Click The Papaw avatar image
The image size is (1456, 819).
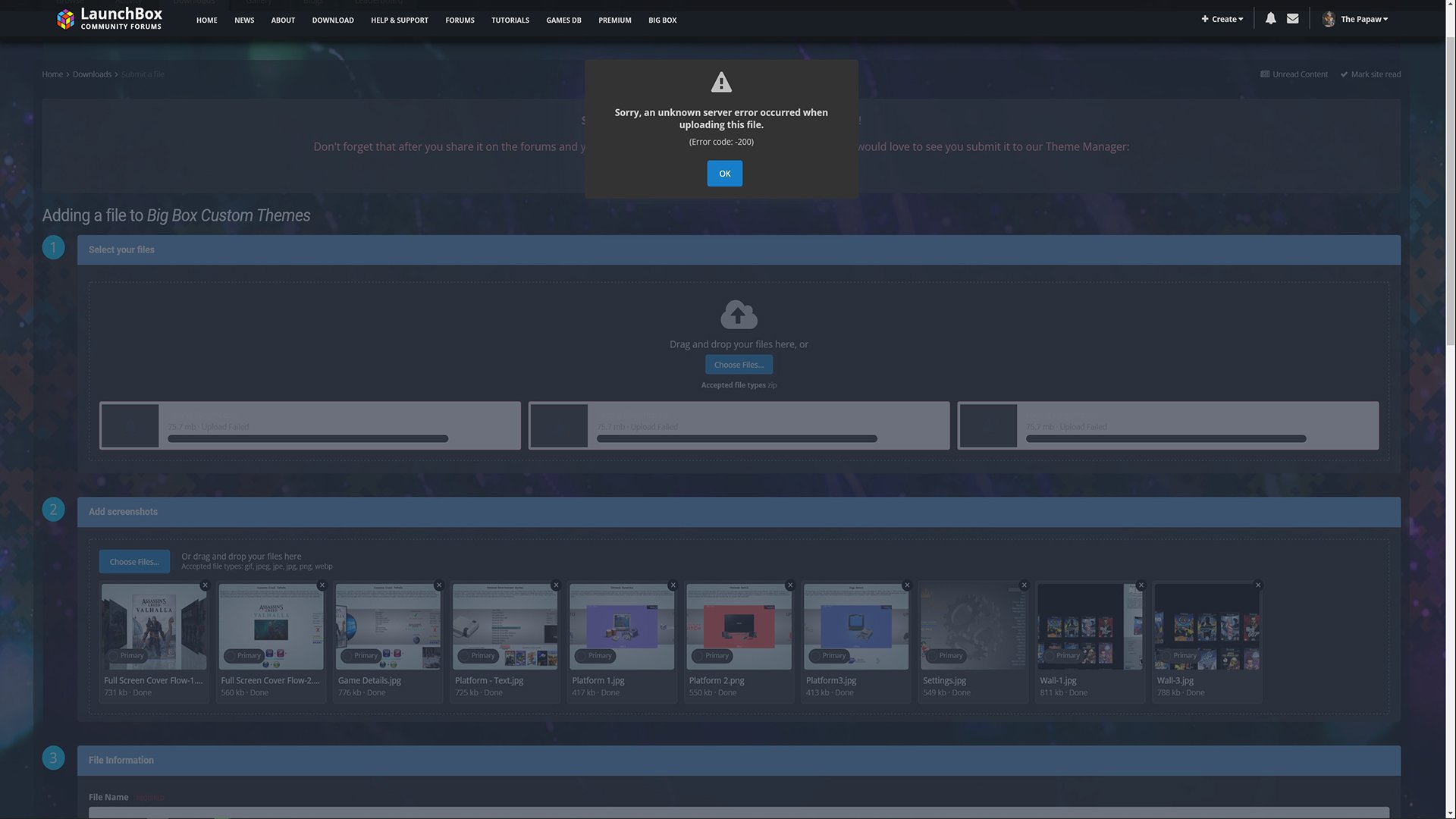click(x=1329, y=19)
